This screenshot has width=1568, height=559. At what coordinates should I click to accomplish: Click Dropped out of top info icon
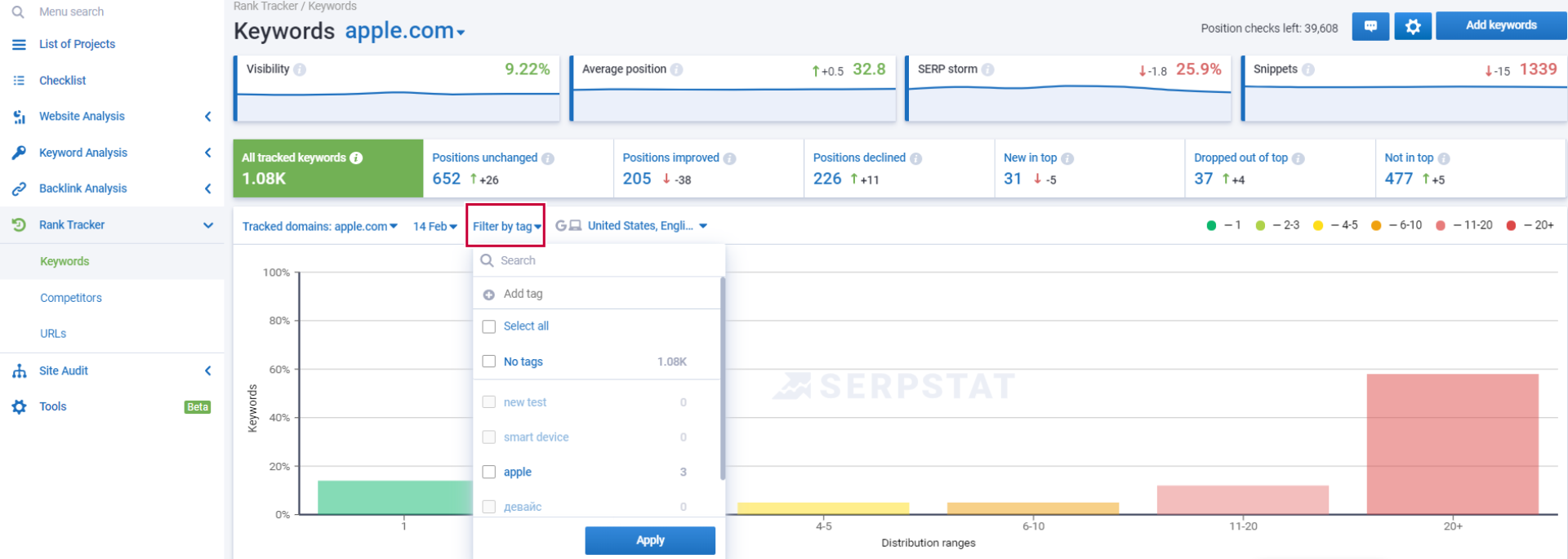[x=1298, y=158]
